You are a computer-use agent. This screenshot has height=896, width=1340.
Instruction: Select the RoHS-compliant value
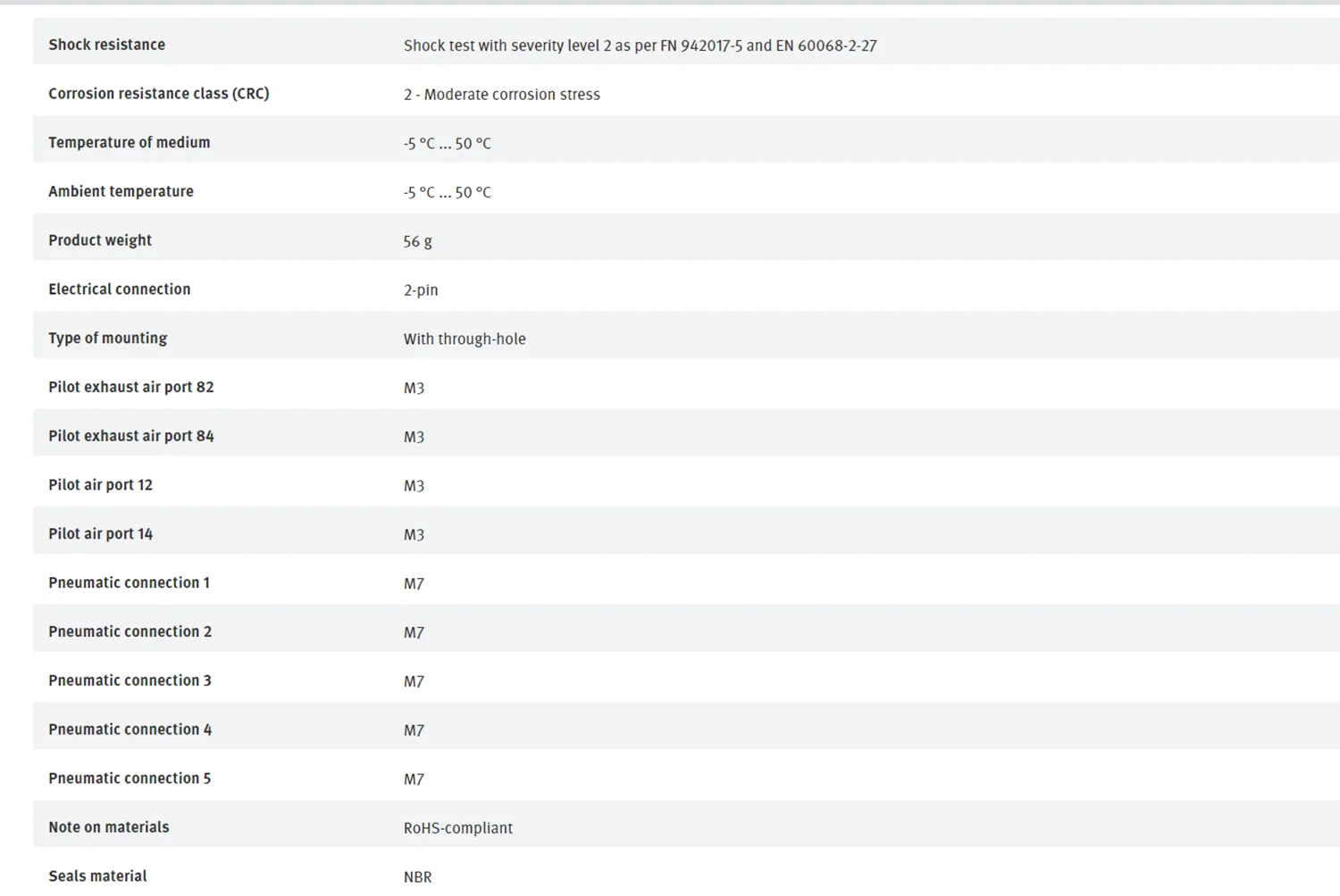(458, 828)
